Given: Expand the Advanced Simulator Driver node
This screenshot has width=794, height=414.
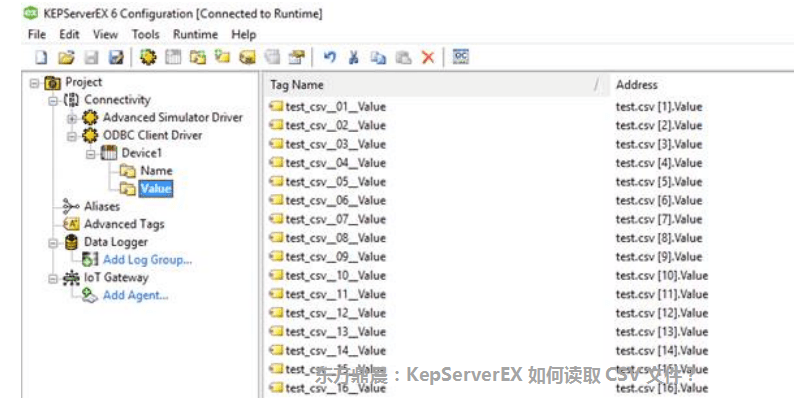Looking at the screenshot, I should pos(71,119).
